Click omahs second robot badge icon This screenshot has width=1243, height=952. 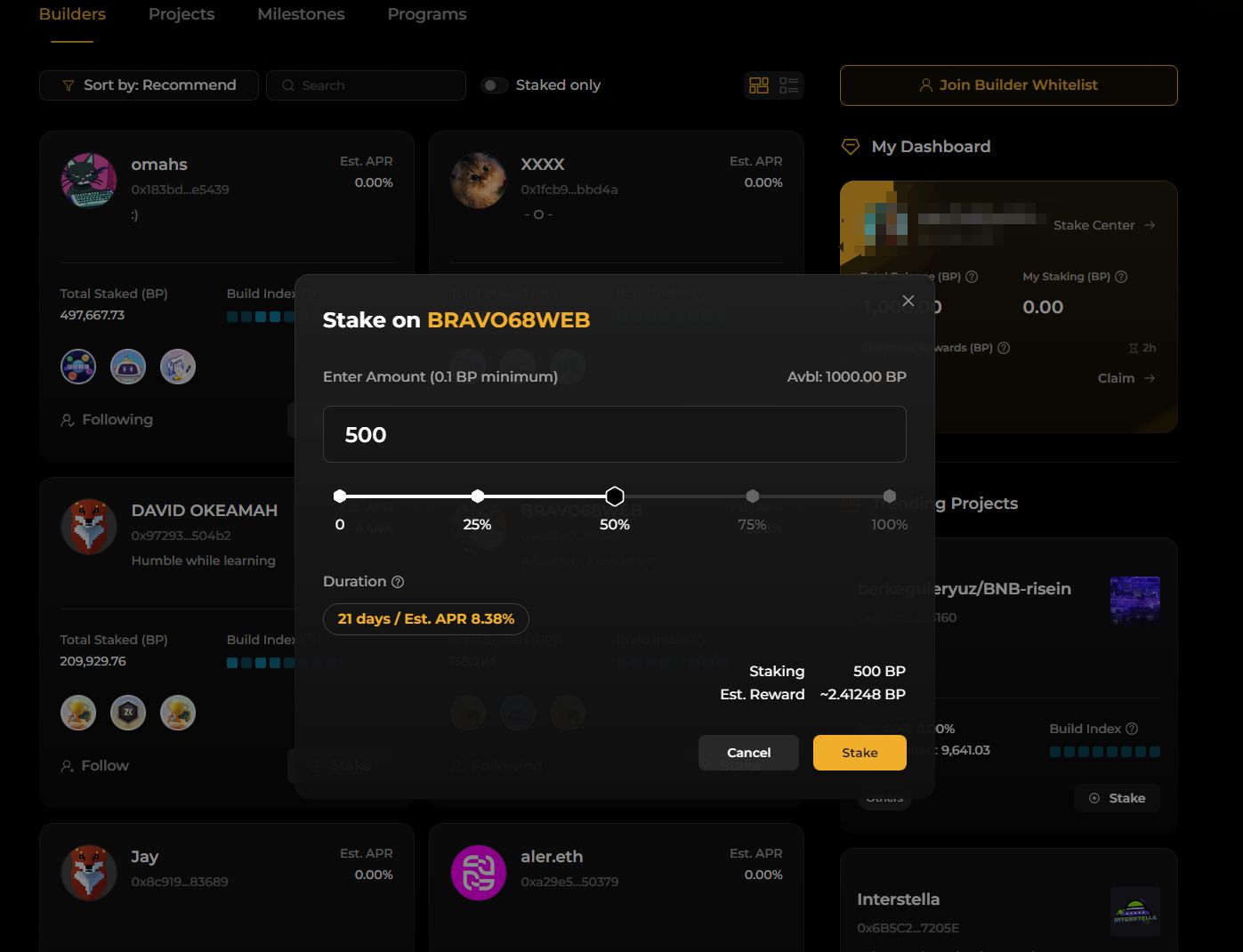[128, 367]
